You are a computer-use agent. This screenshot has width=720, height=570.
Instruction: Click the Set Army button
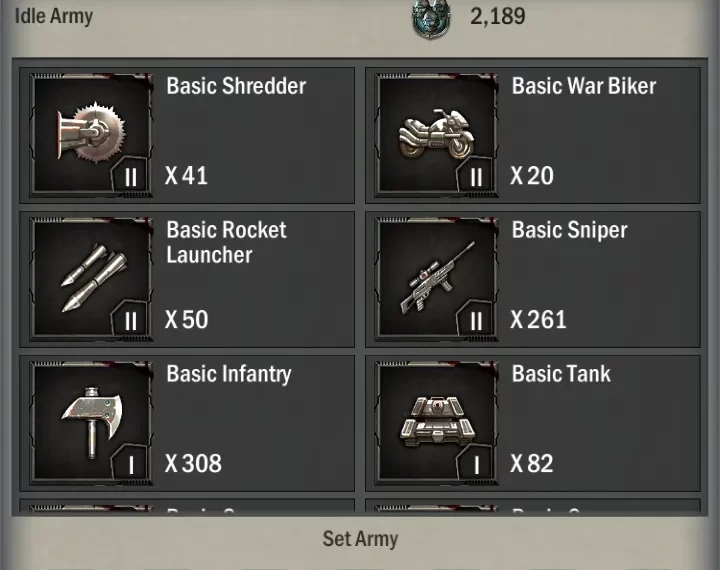click(360, 539)
